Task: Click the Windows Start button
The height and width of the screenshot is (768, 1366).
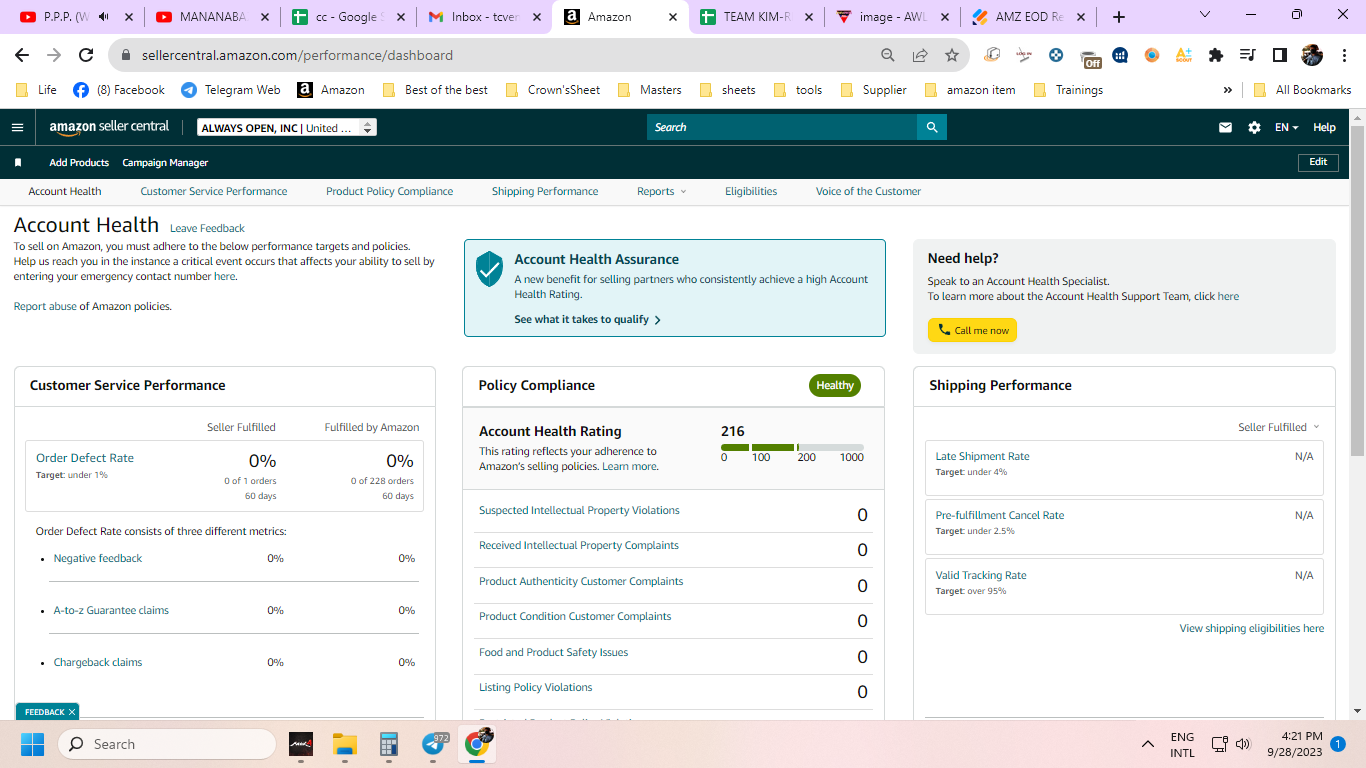Action: tap(32, 744)
